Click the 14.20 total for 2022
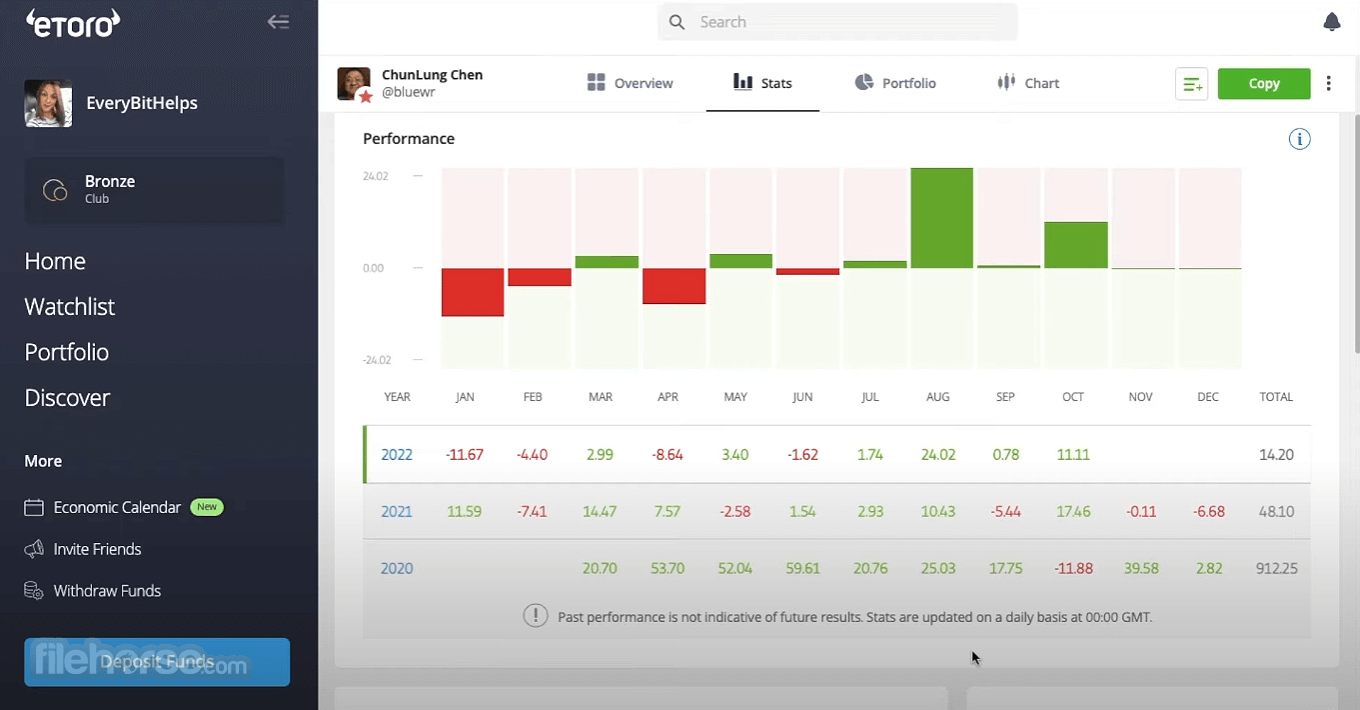Screen dimensions: 1360x710 (x=1276, y=455)
